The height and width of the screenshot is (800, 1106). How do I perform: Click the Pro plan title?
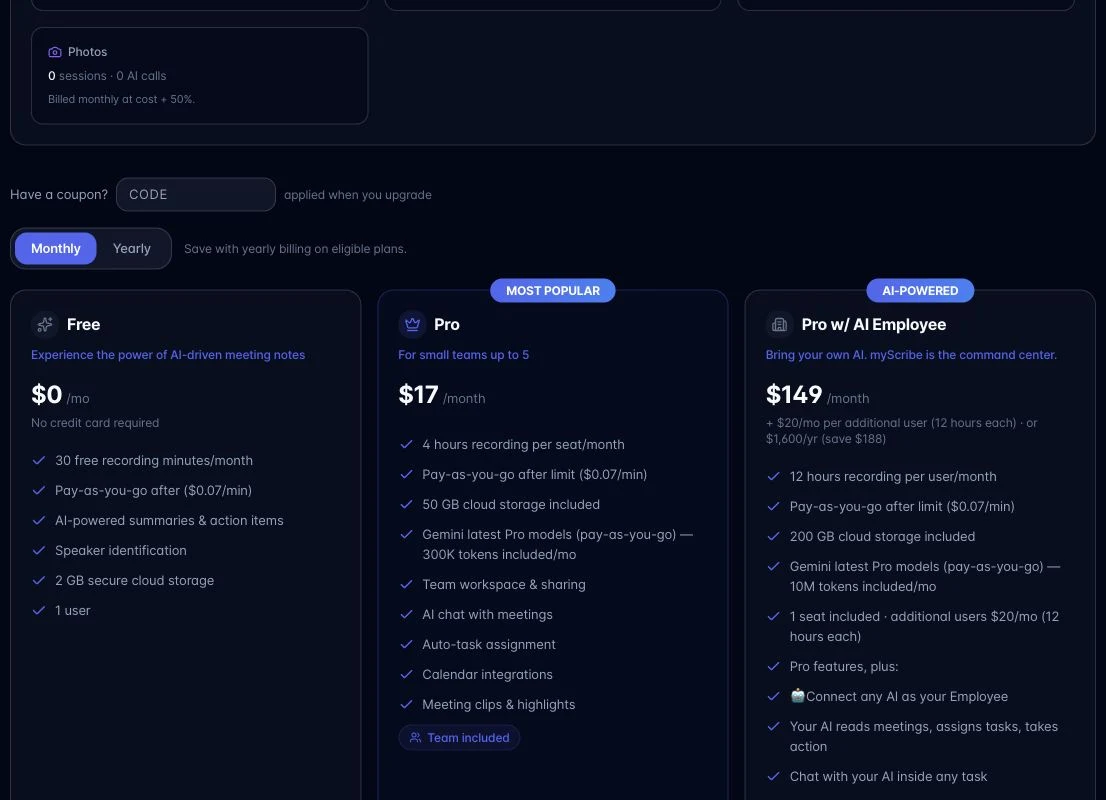tap(446, 325)
